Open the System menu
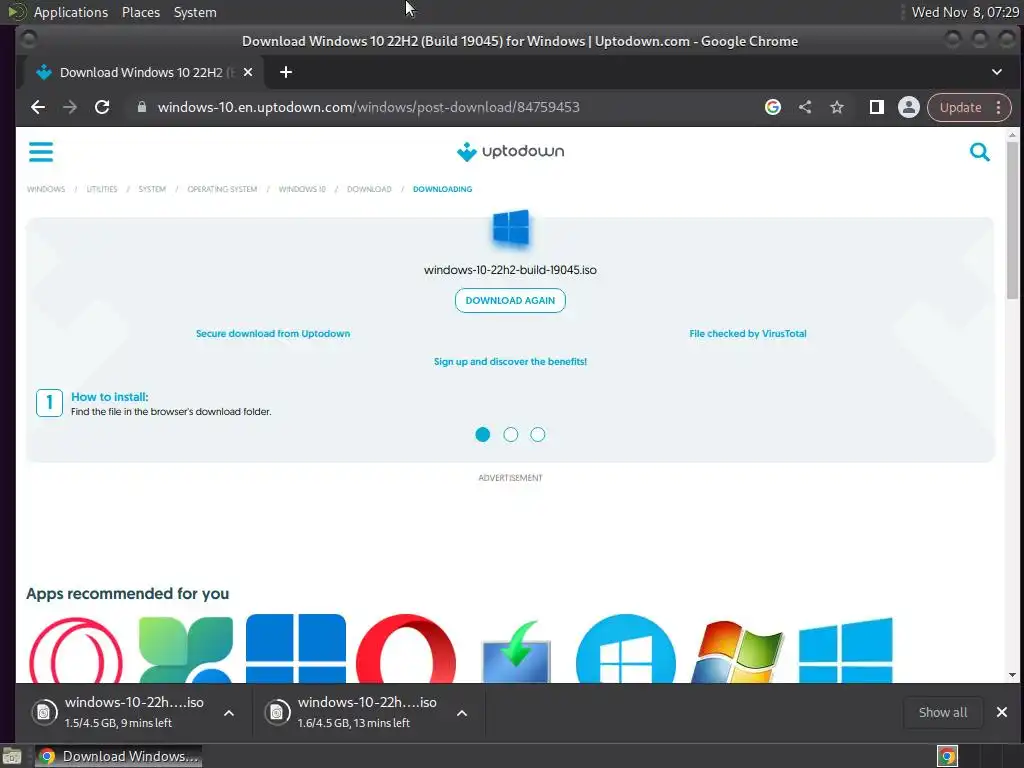Viewport: 1024px width, 768px height. click(x=195, y=12)
